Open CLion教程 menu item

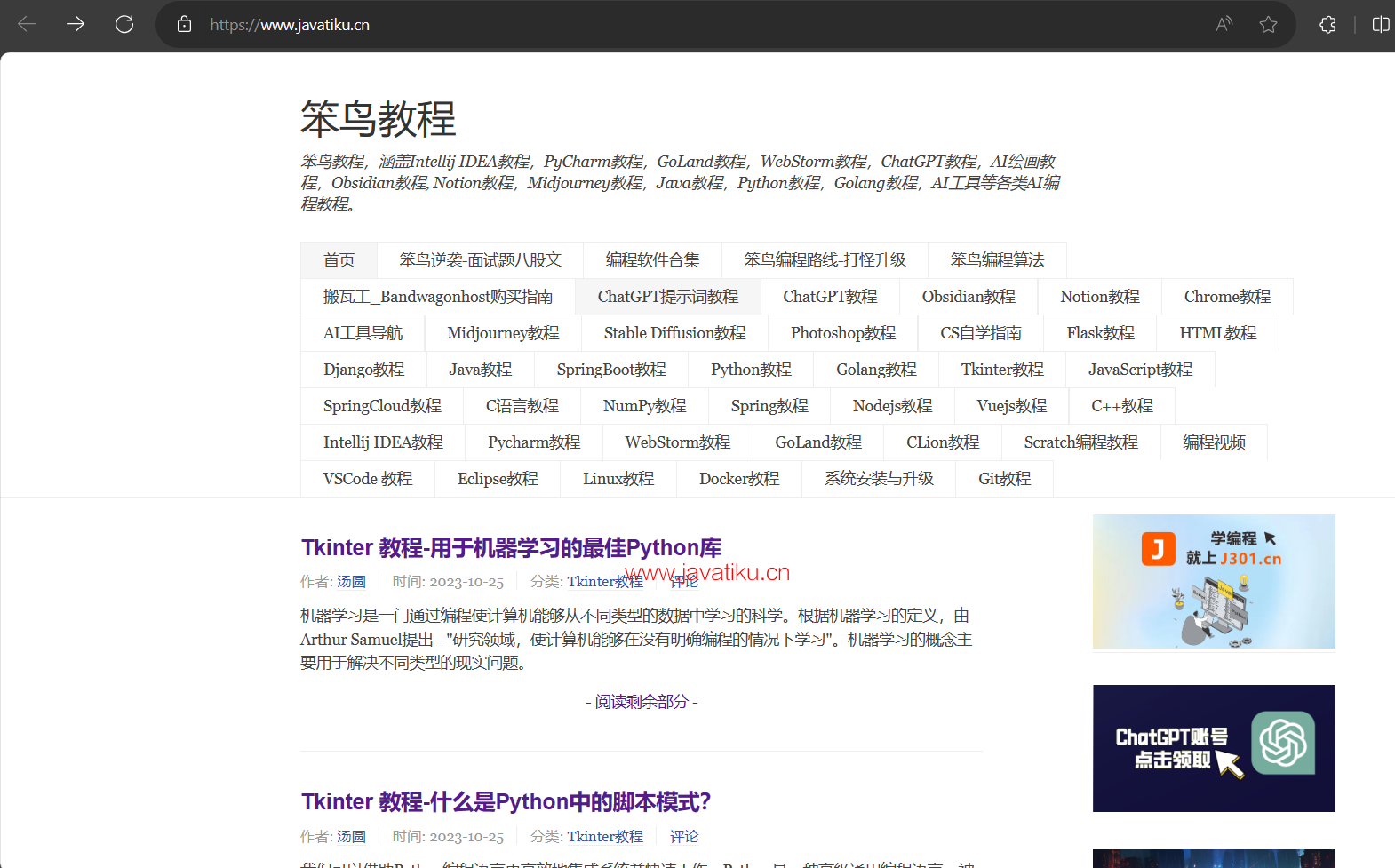pyautogui.click(x=943, y=442)
